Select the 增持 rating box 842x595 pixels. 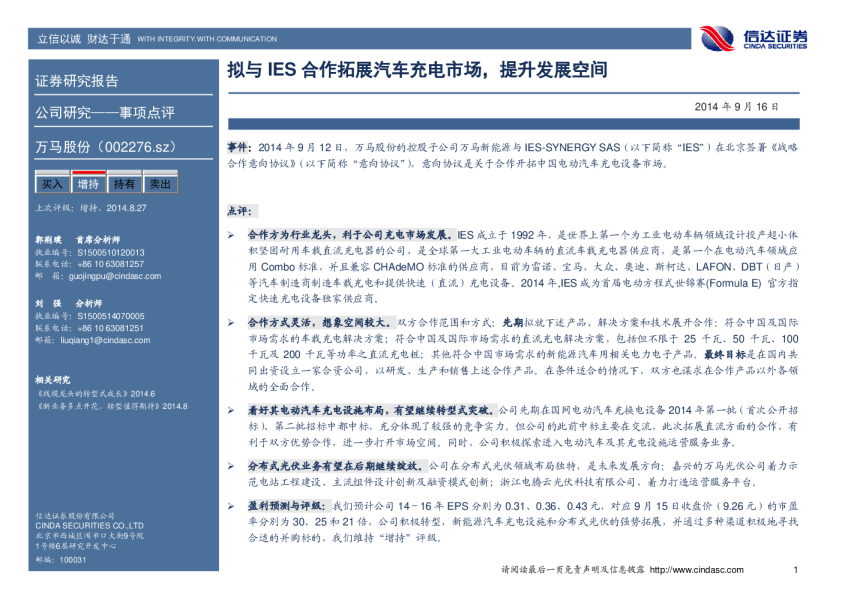coord(88,184)
